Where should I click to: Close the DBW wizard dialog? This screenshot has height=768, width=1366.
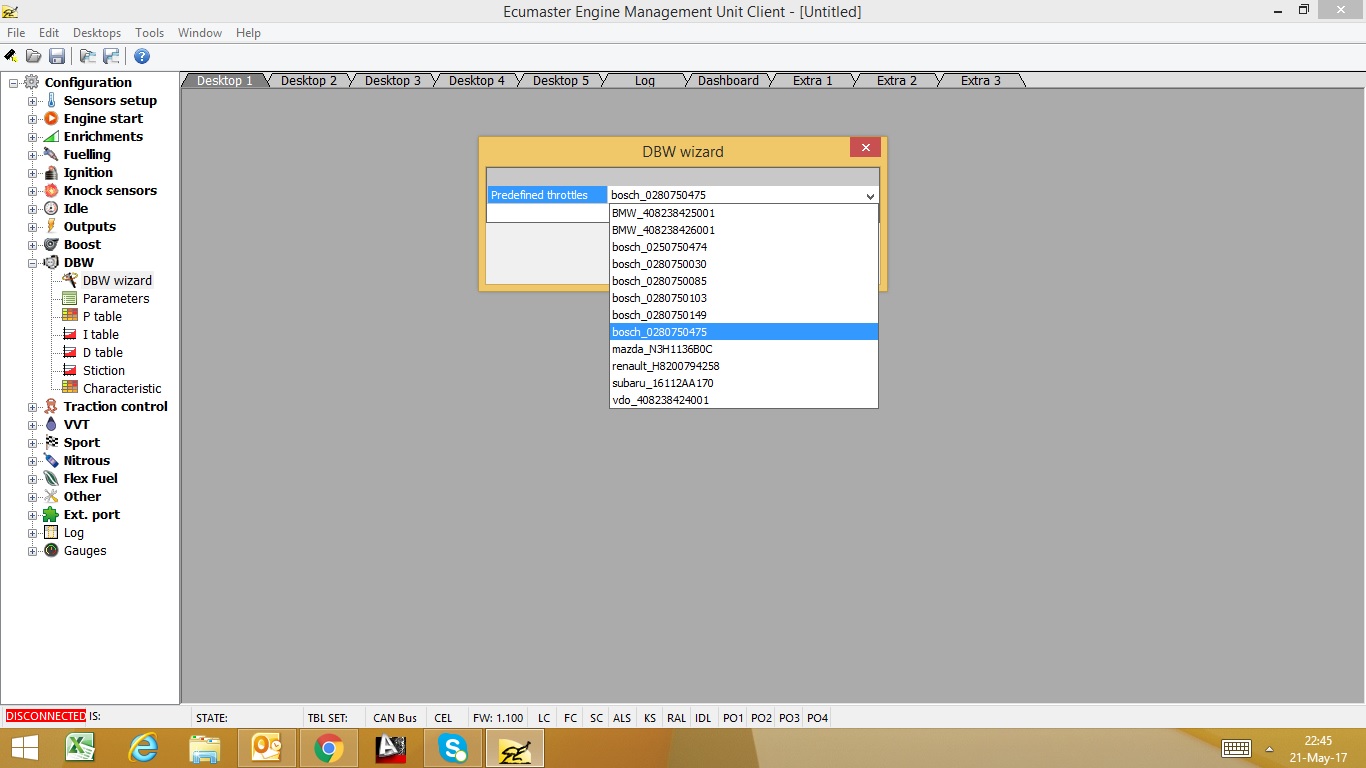point(865,148)
